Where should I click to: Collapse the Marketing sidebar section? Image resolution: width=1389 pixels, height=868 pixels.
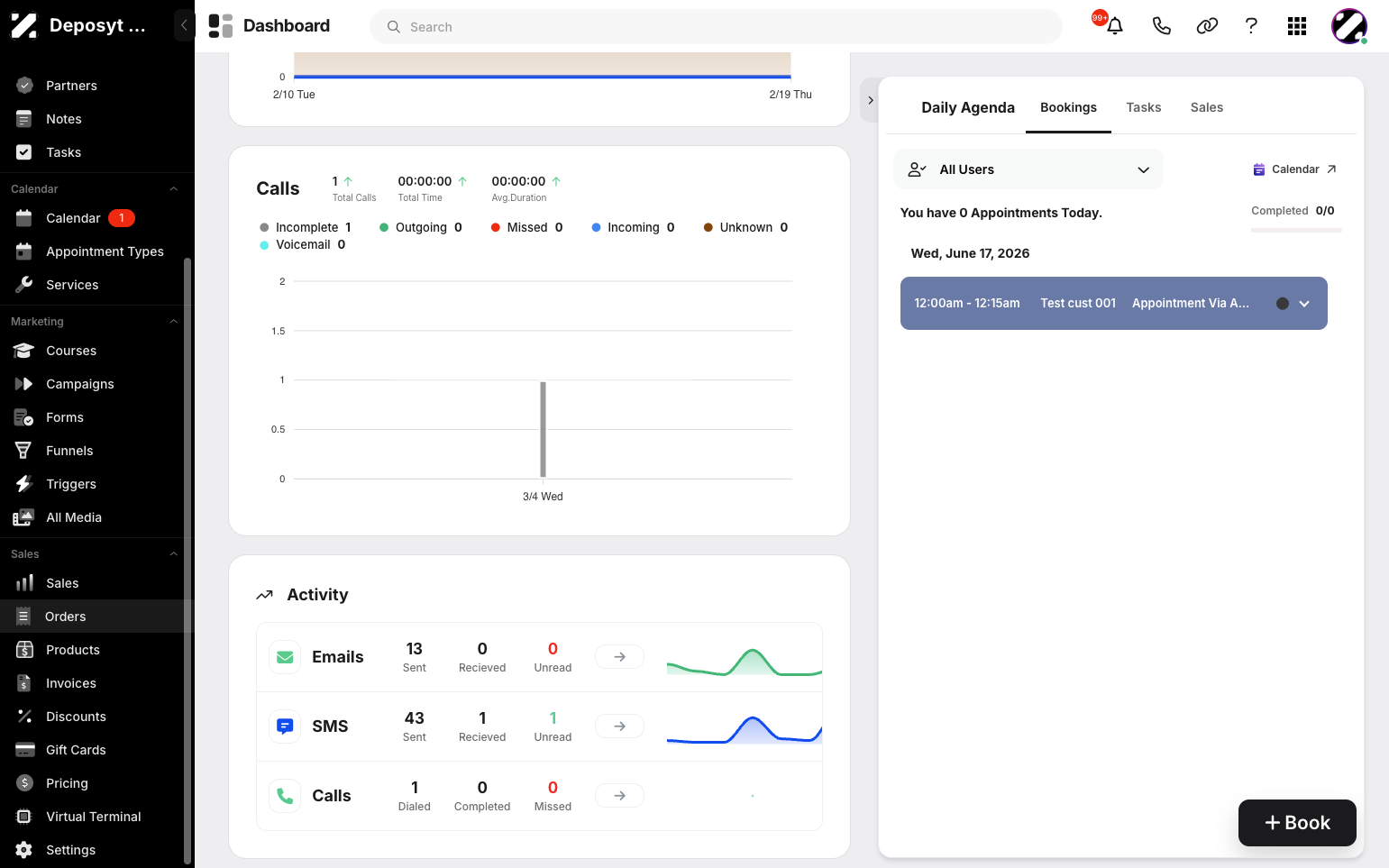click(174, 322)
